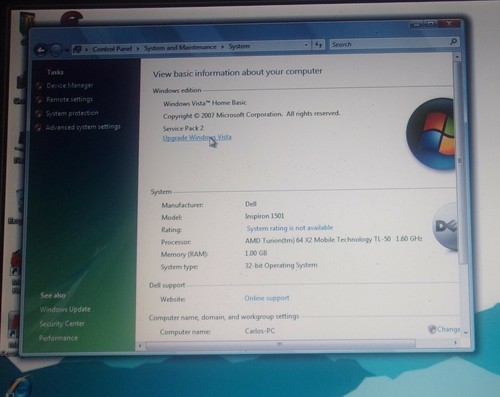500x397 pixels.
Task: Click the Back navigation arrow button
Action: tap(41, 51)
